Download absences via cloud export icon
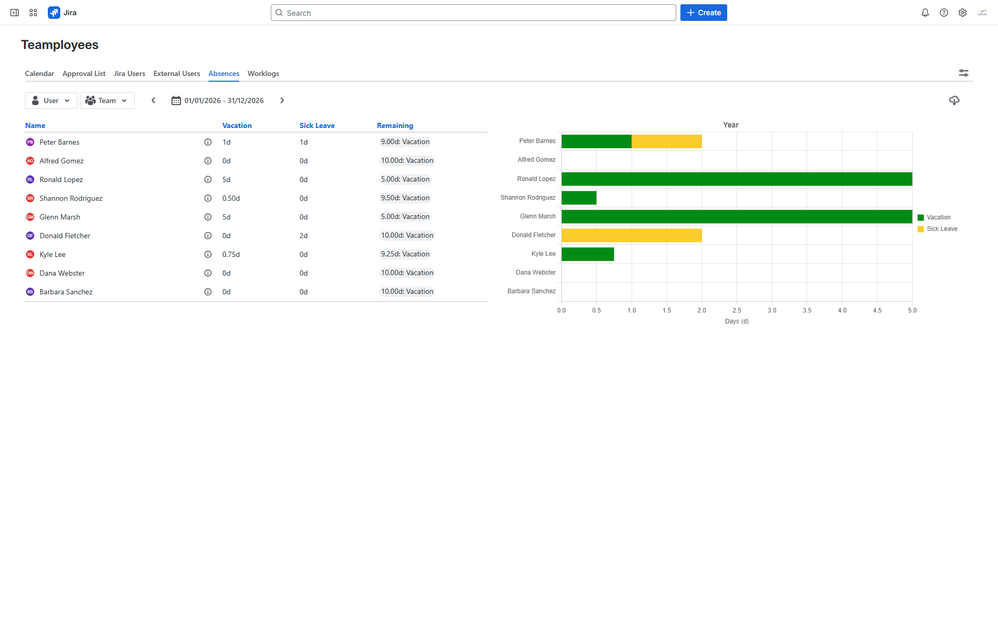The image size is (998, 624). (954, 101)
